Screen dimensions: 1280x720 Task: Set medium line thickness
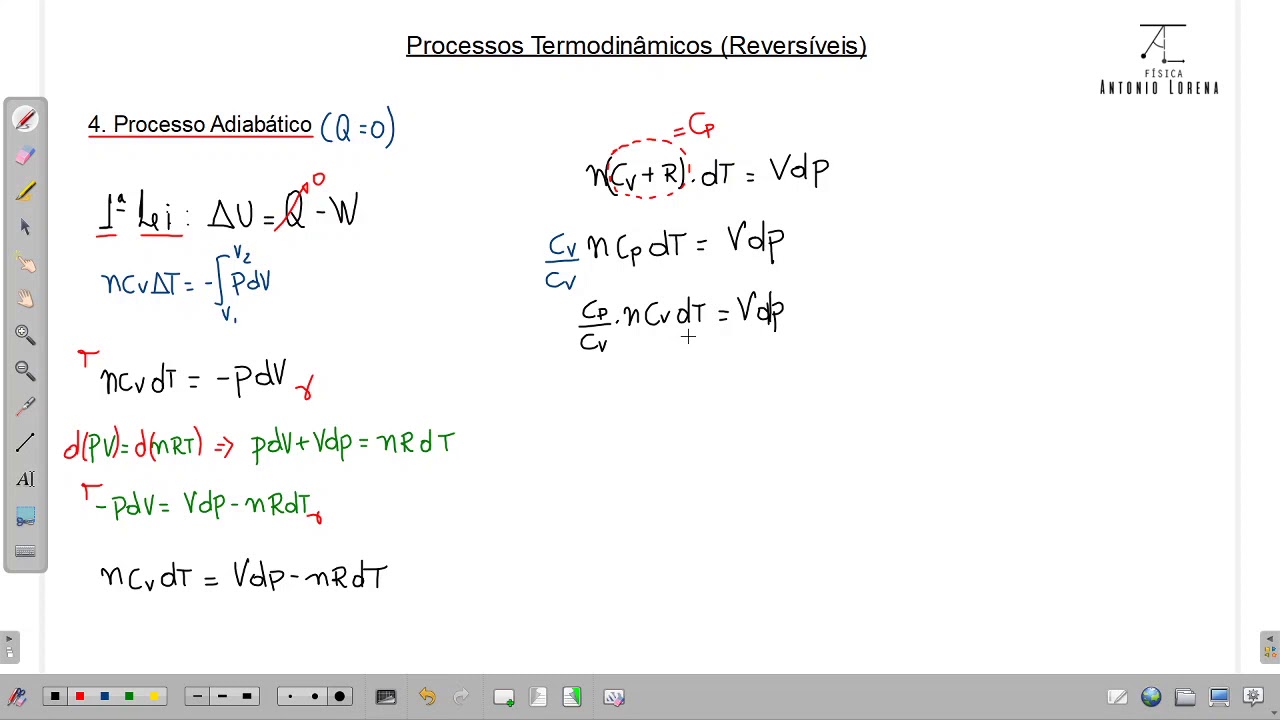[x=222, y=697]
